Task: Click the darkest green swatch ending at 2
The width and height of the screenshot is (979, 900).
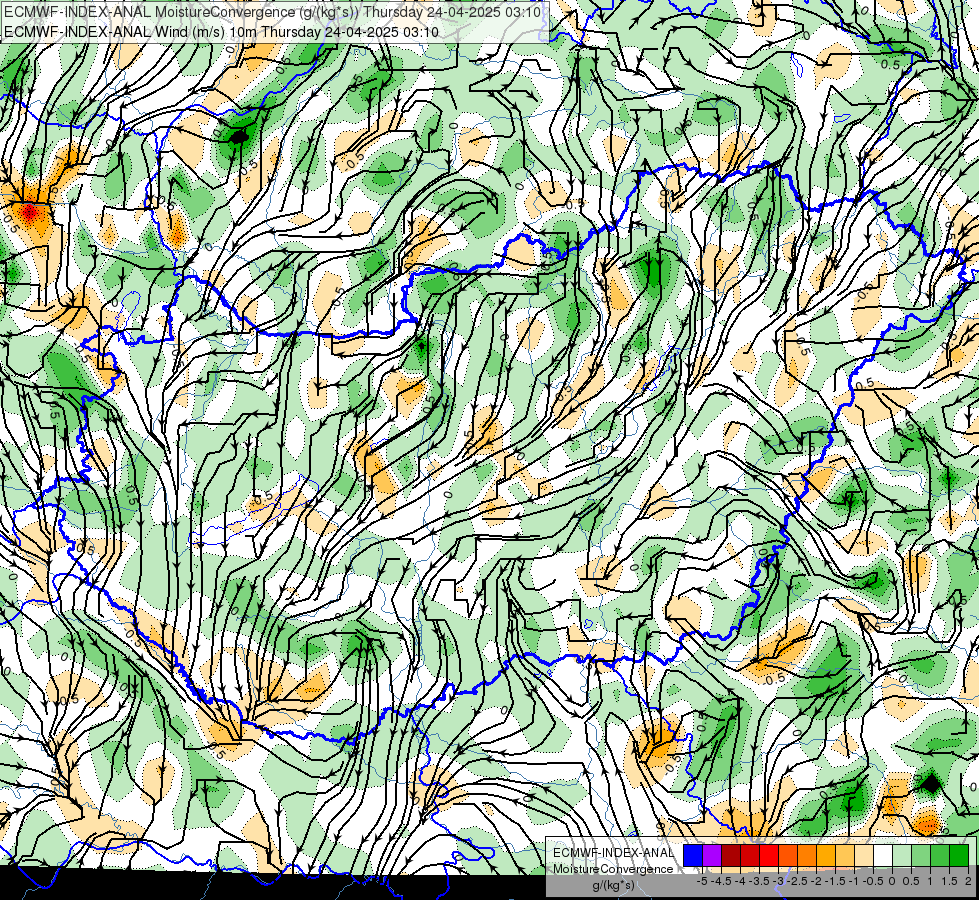Action: point(959,856)
